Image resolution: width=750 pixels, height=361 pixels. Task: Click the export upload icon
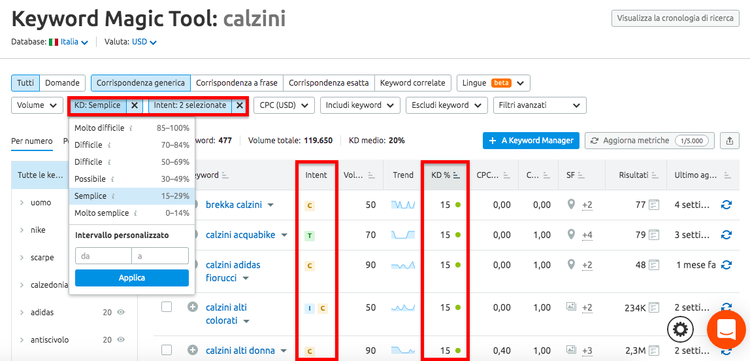pos(729,141)
